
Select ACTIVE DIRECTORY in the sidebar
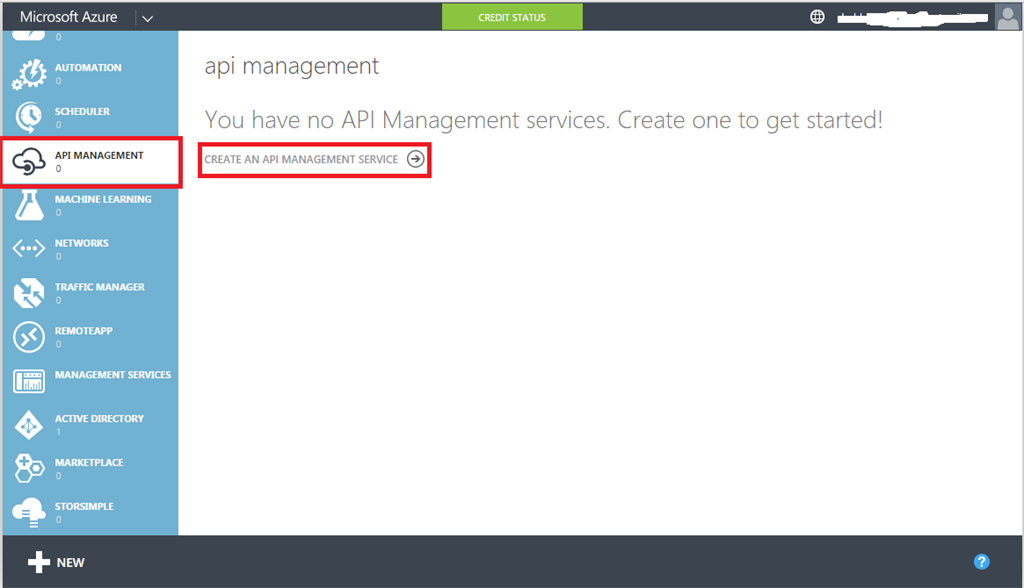click(99, 418)
